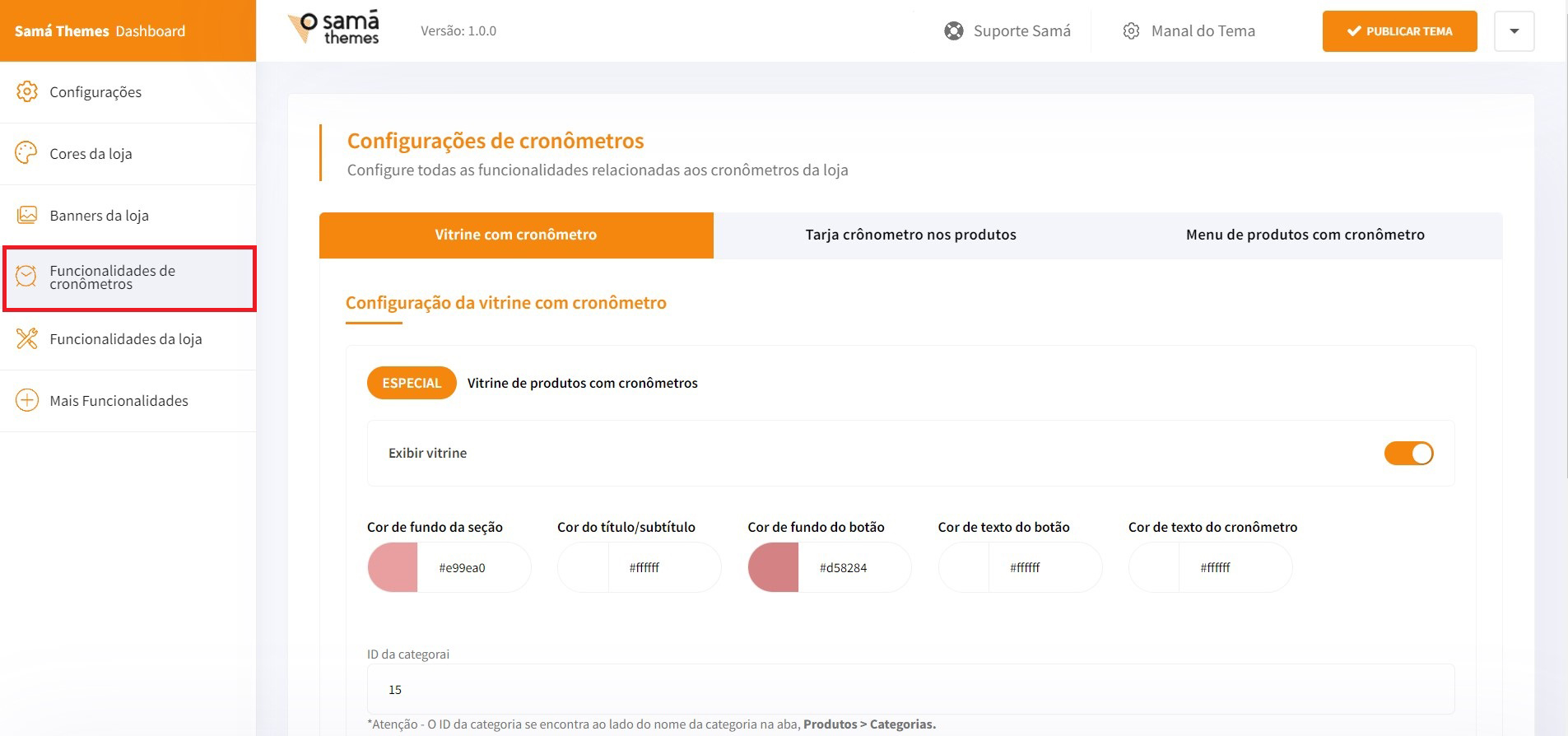
Task: Open Funcionalidades da loja tools icon
Action: [27, 338]
